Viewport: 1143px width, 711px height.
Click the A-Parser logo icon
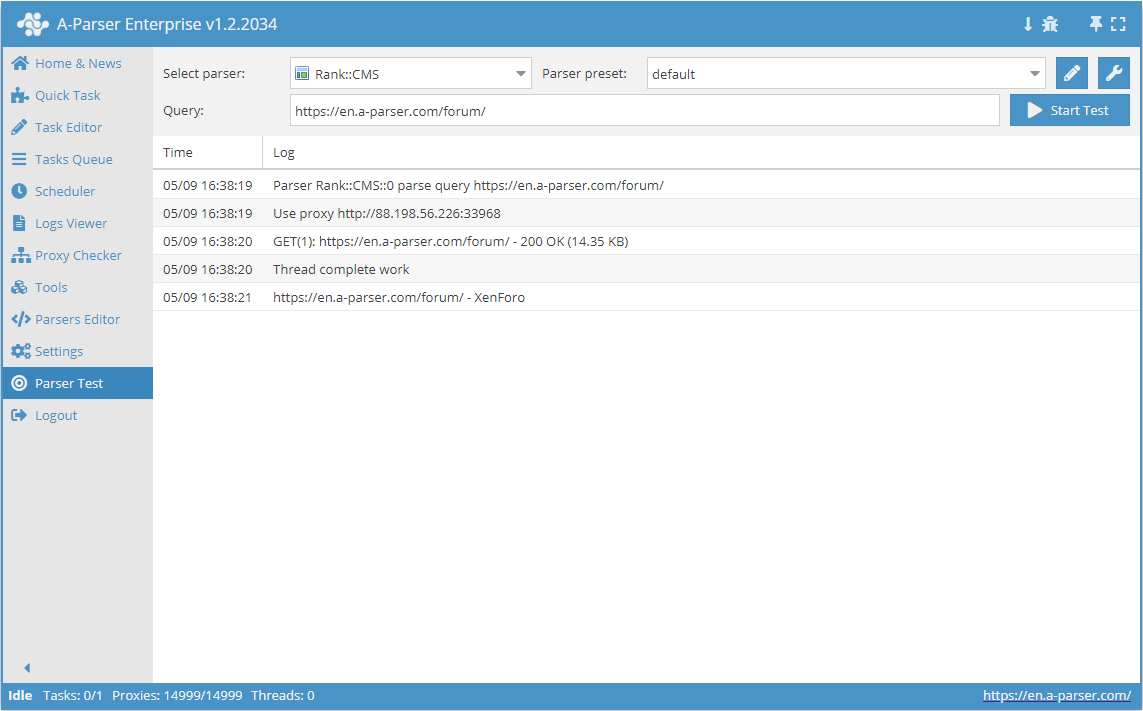tap(33, 24)
